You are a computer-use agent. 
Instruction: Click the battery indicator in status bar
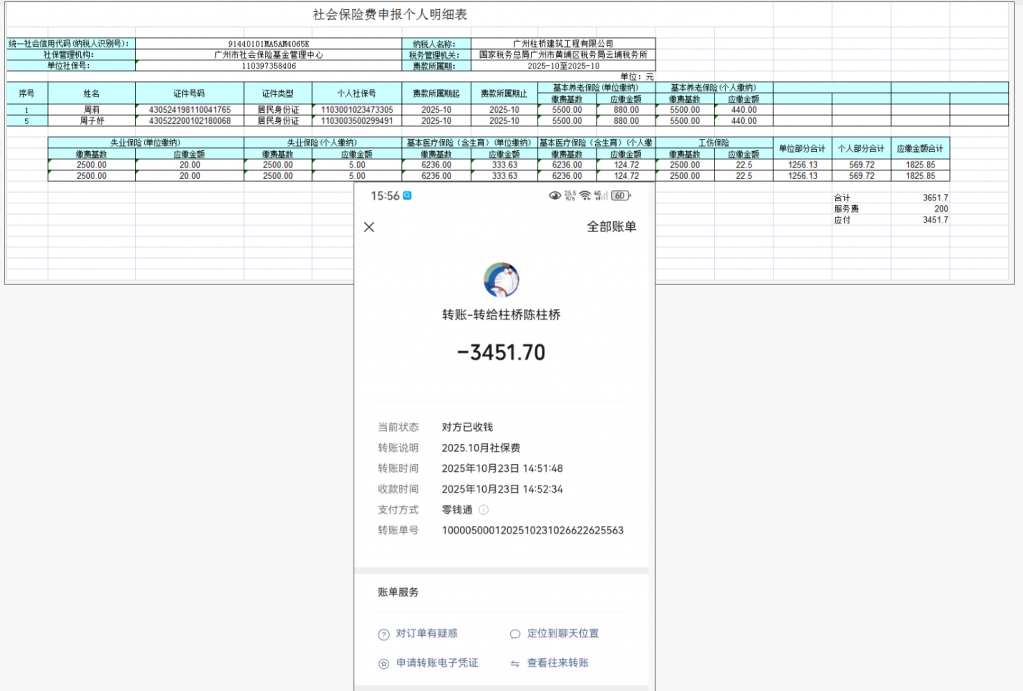coord(620,196)
